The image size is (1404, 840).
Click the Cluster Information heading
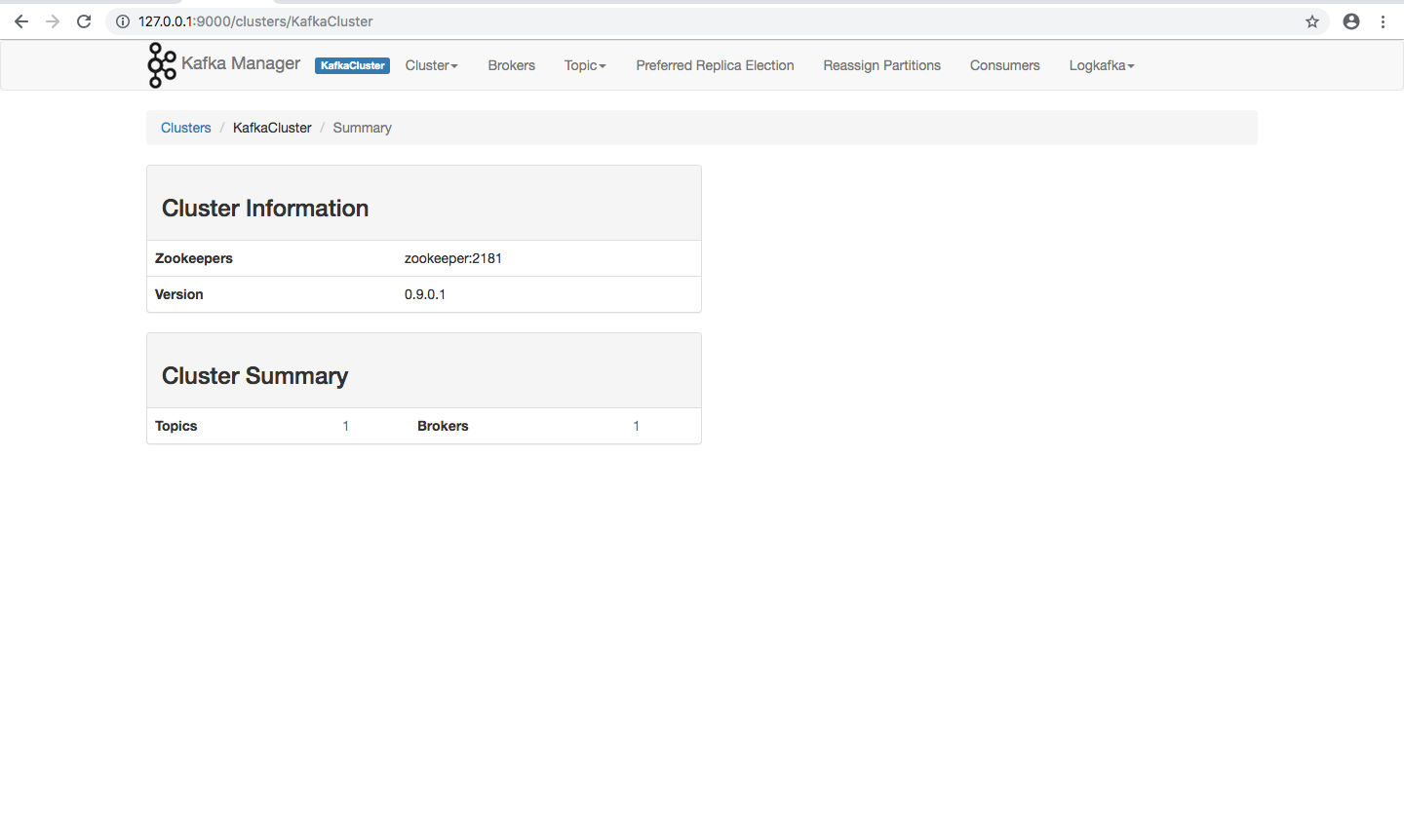265,209
